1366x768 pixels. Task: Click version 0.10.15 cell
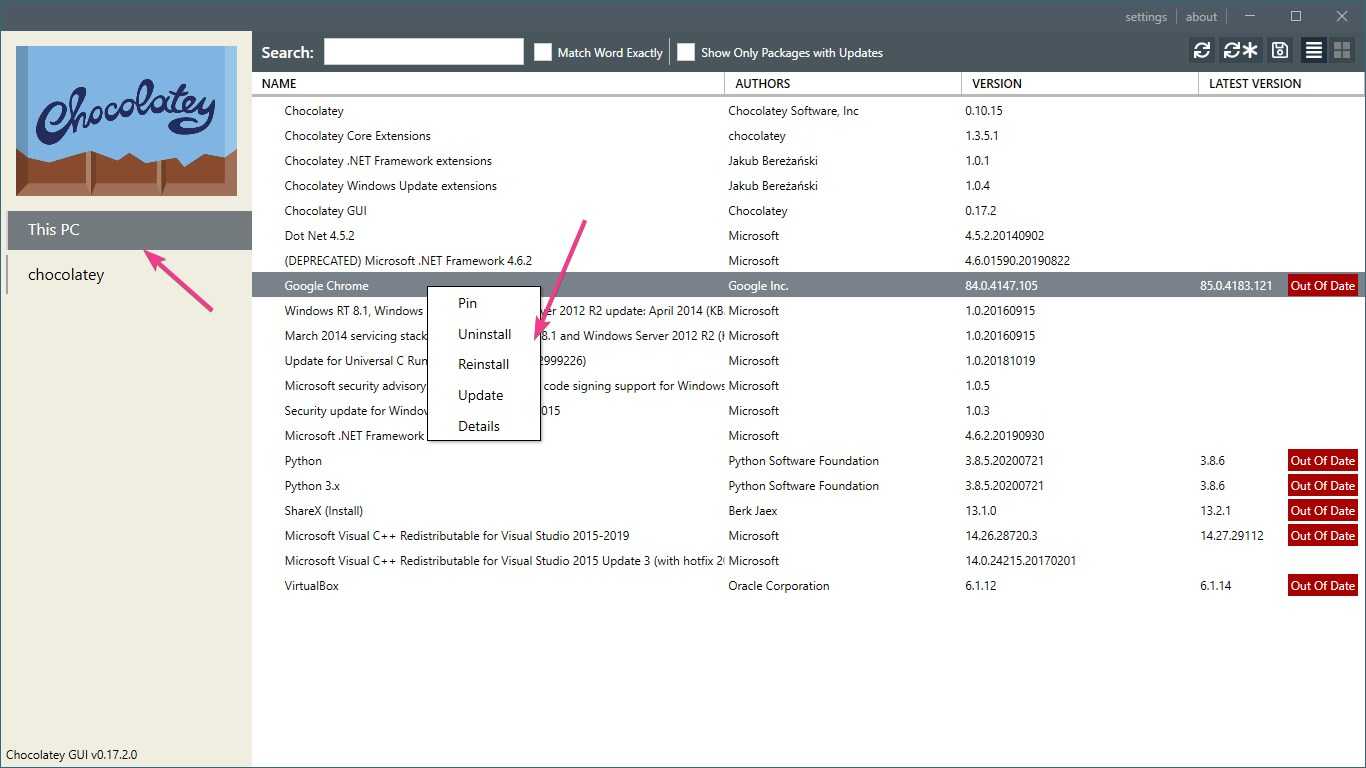(983, 111)
